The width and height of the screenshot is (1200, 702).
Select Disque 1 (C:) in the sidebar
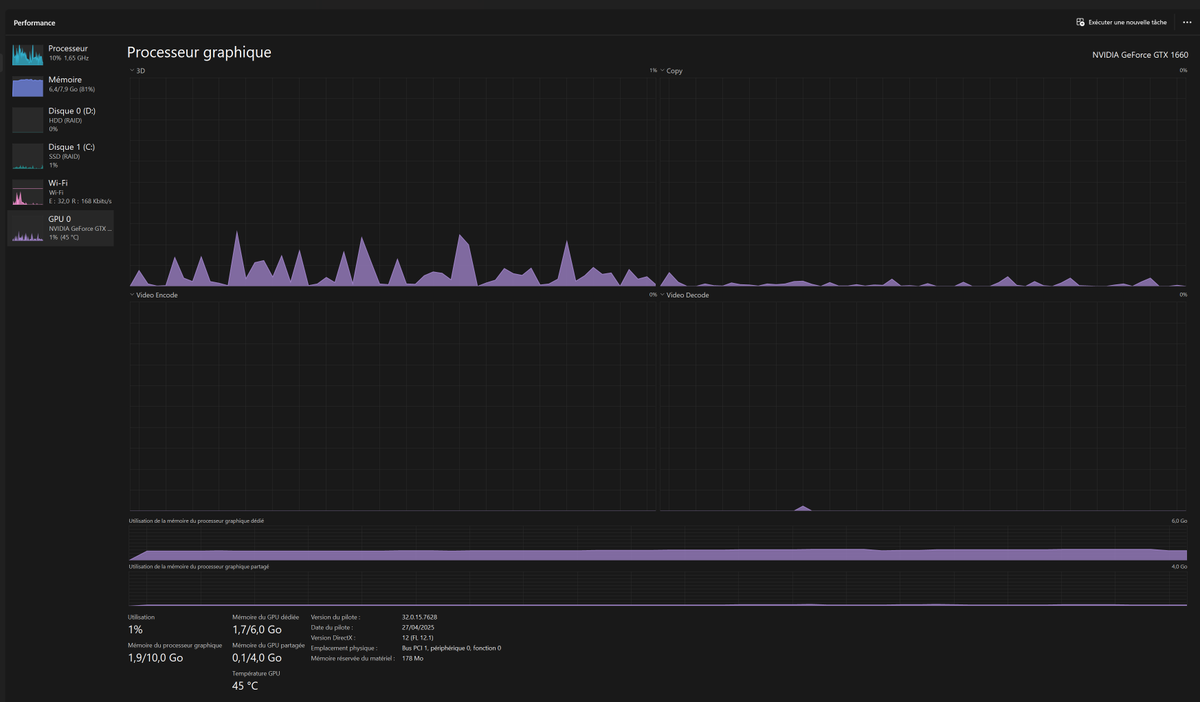click(60, 156)
